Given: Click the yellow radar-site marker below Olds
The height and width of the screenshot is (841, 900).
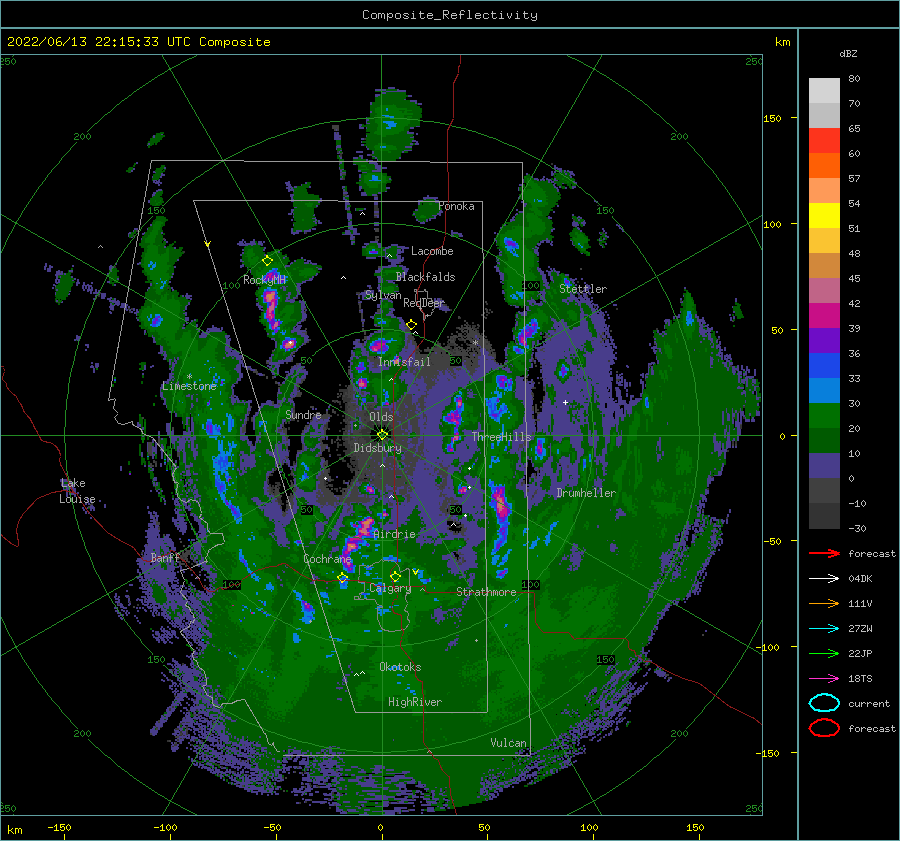Looking at the screenshot, I should click(382, 435).
